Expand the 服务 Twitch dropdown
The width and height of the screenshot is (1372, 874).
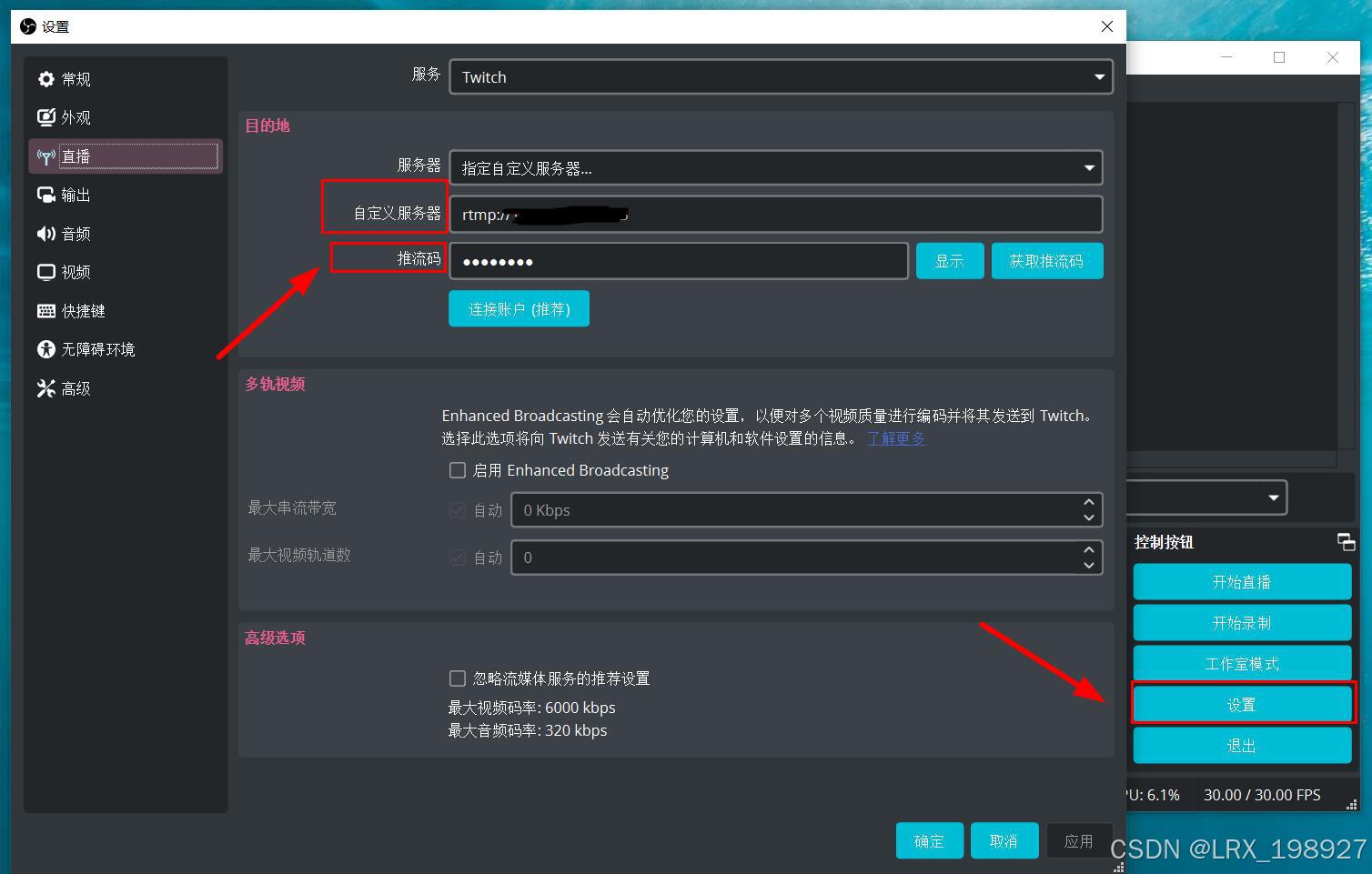pyautogui.click(x=782, y=77)
